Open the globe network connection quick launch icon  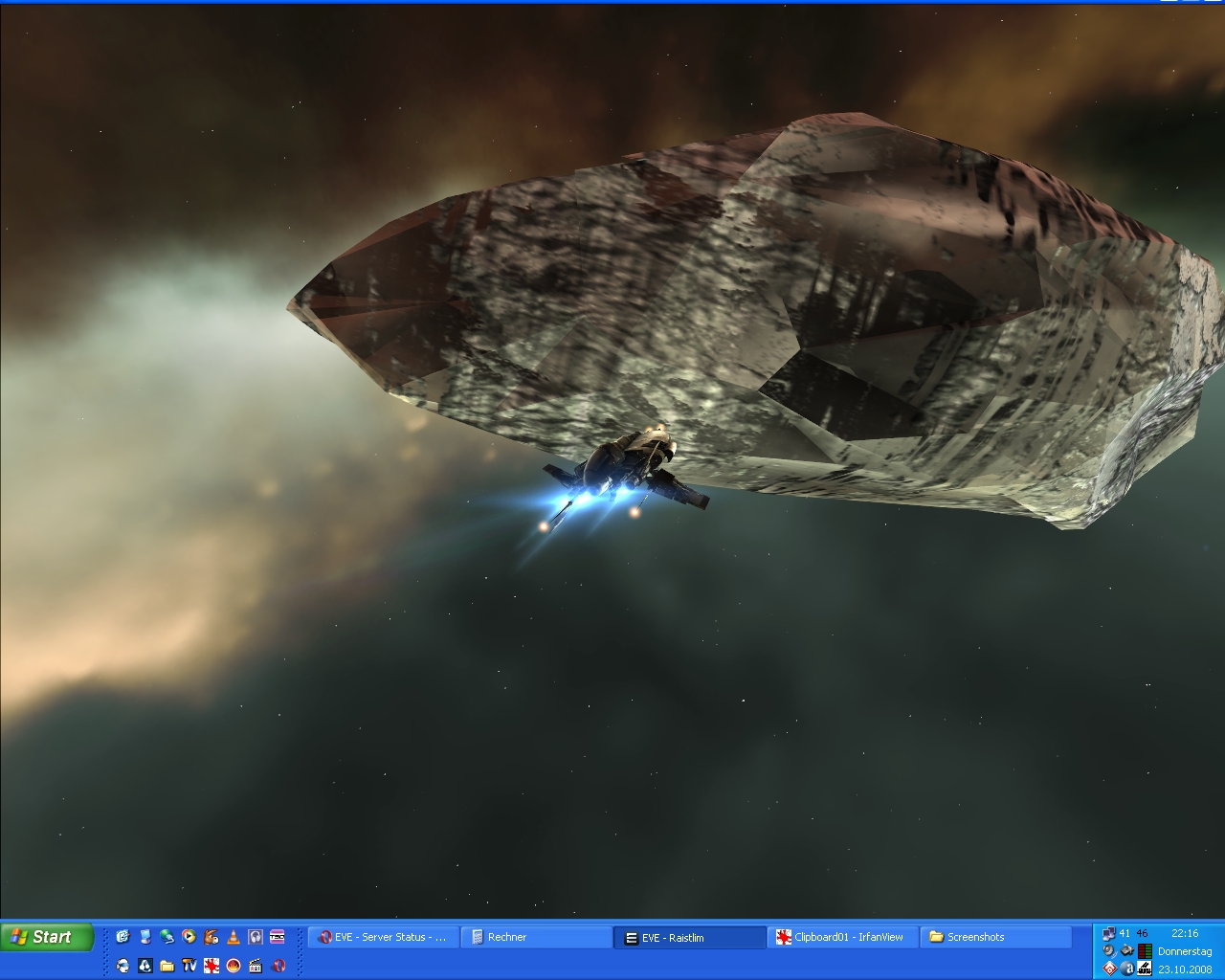pos(167,937)
